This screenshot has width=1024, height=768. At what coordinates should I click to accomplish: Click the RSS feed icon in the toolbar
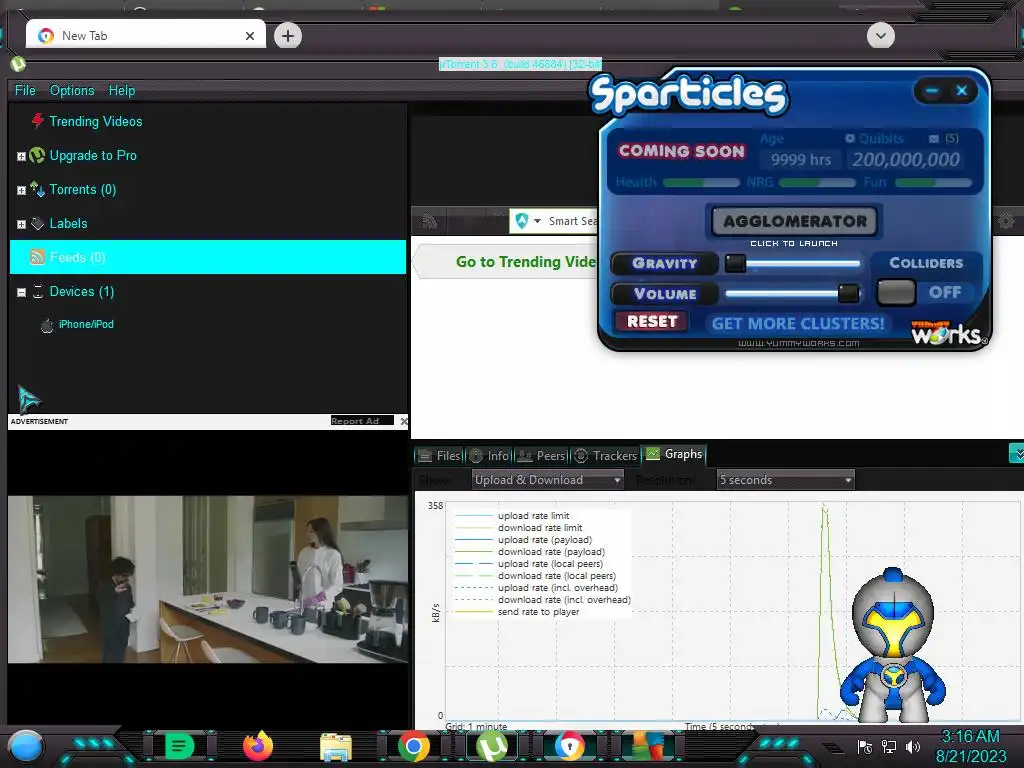pos(430,221)
